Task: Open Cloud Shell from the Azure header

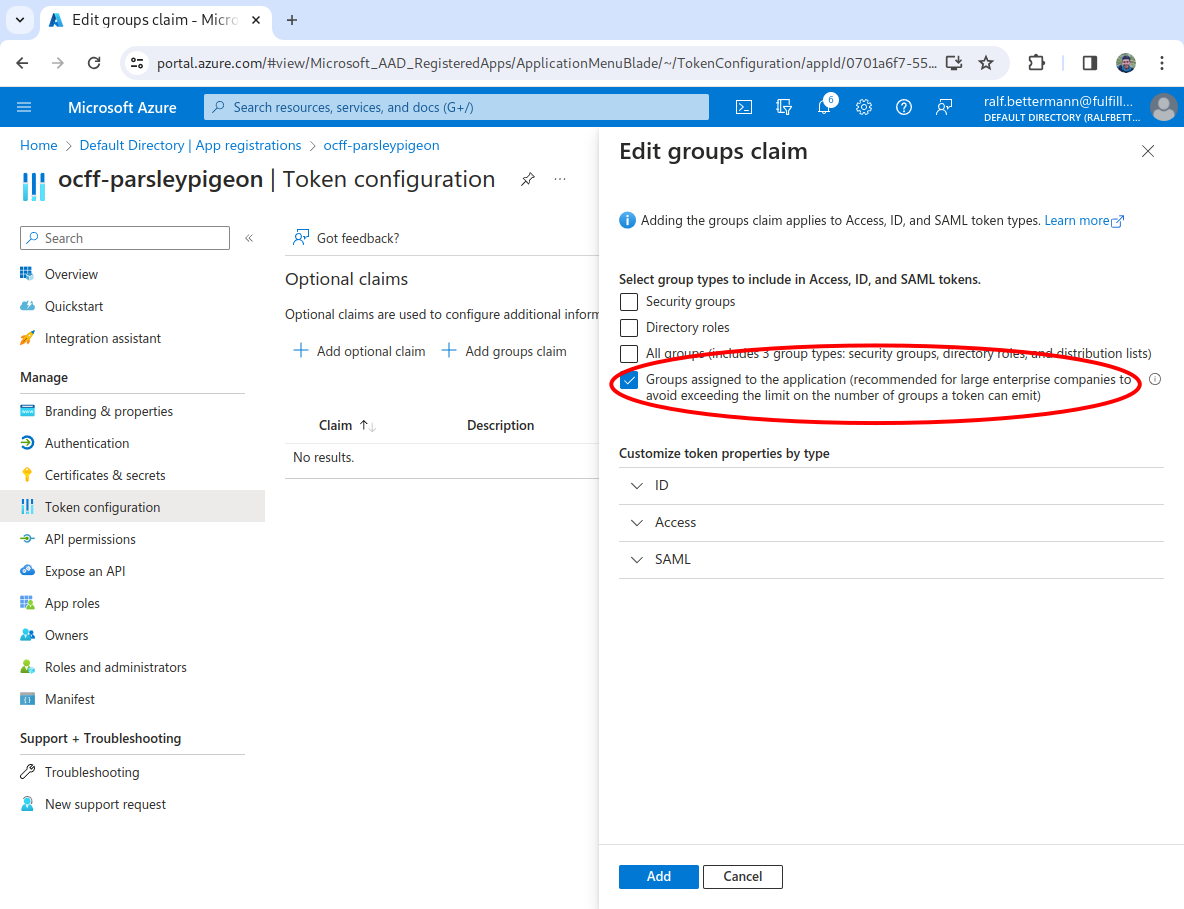Action: tap(744, 107)
